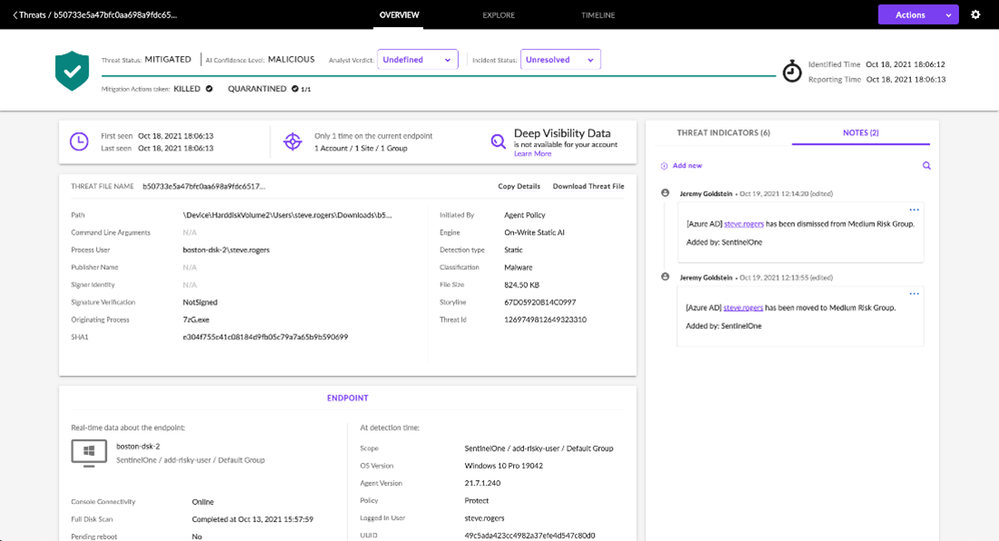
Task: Click the threat file name b50733e5a47bfc0aa698a9fdc6517
Action: point(203,186)
